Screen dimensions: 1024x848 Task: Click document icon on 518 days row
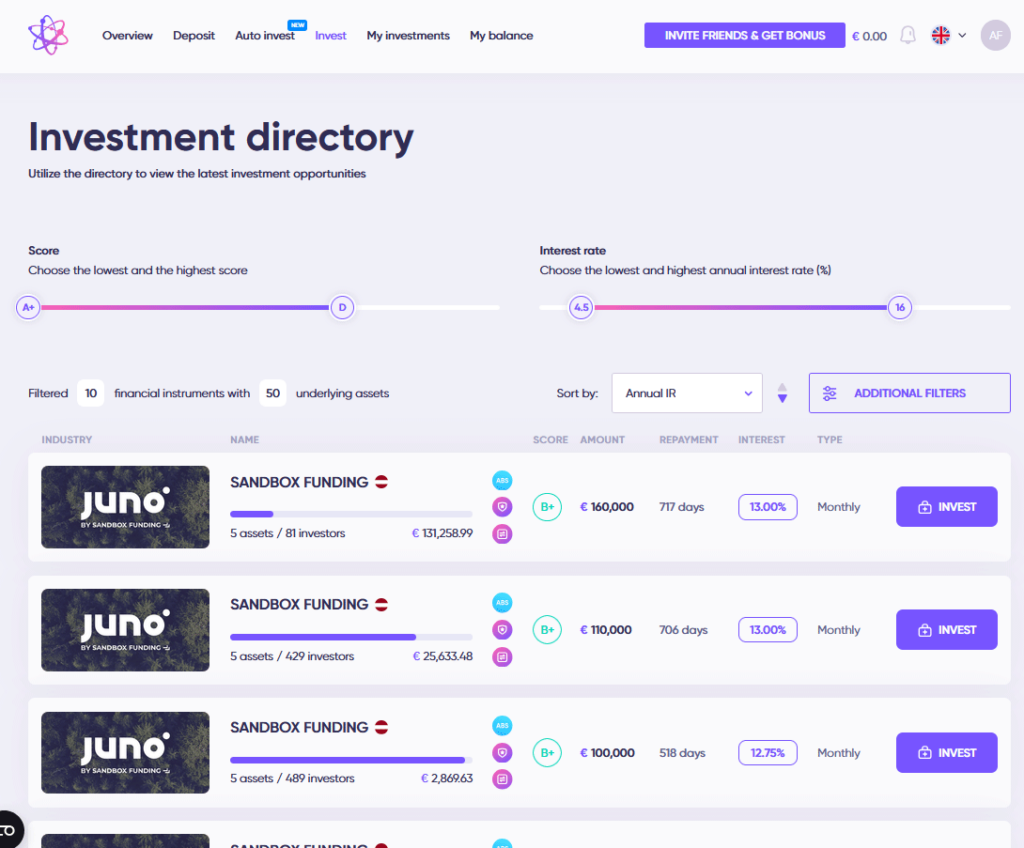tap(502, 779)
